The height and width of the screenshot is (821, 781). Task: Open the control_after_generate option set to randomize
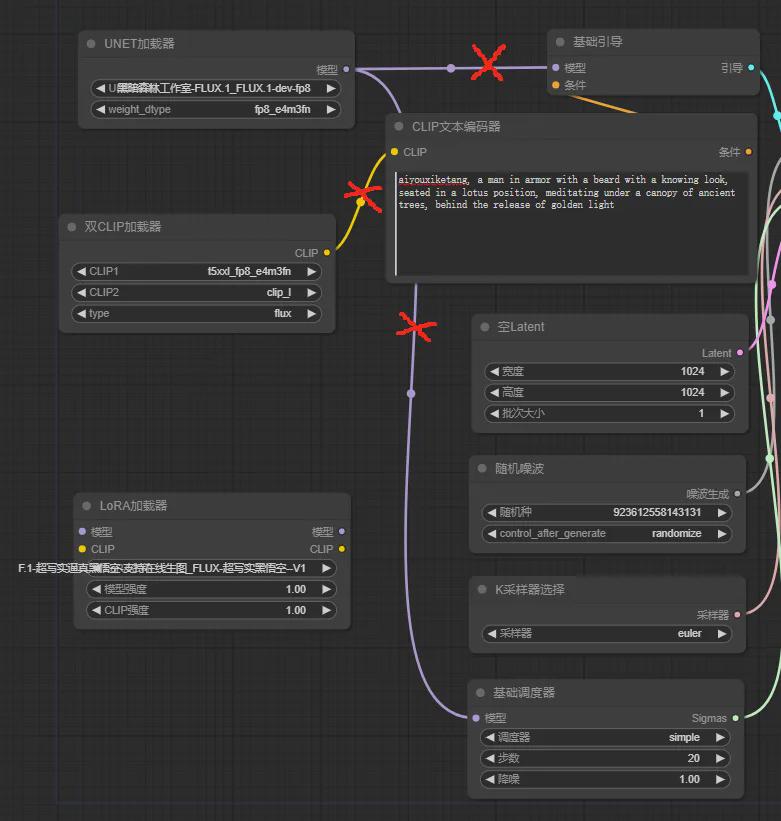pyautogui.click(x=608, y=533)
